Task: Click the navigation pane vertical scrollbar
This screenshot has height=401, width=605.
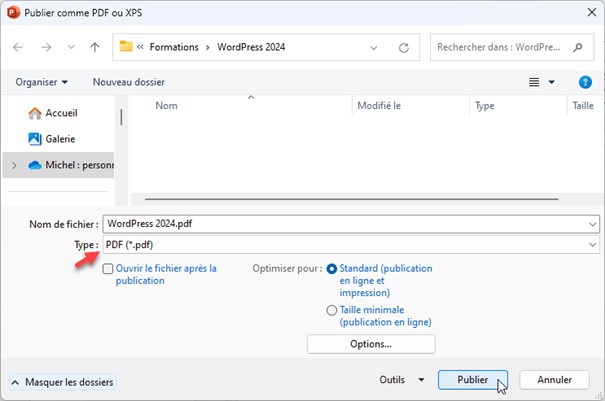Action: [121, 115]
